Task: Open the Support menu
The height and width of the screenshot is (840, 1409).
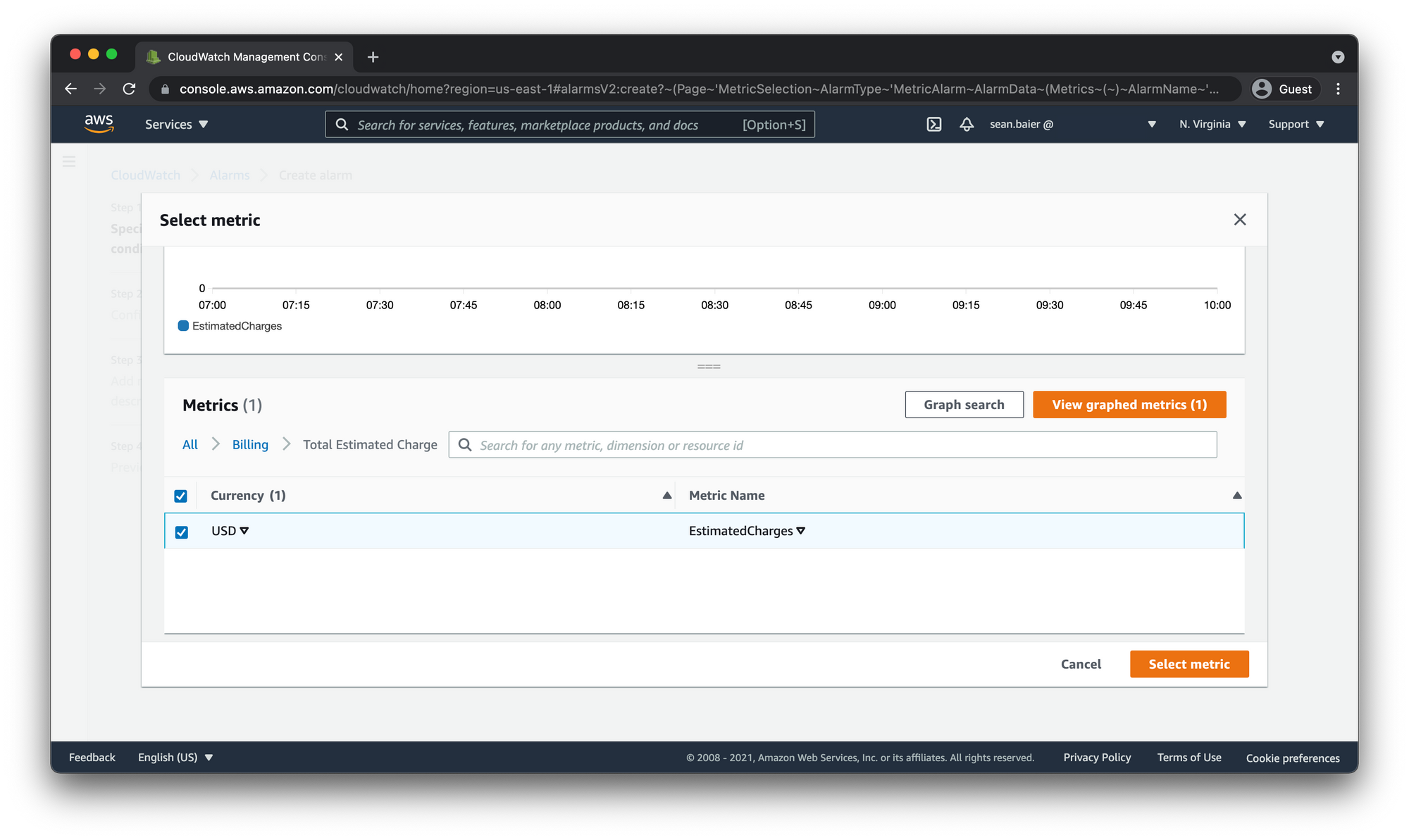Action: [x=1296, y=125]
